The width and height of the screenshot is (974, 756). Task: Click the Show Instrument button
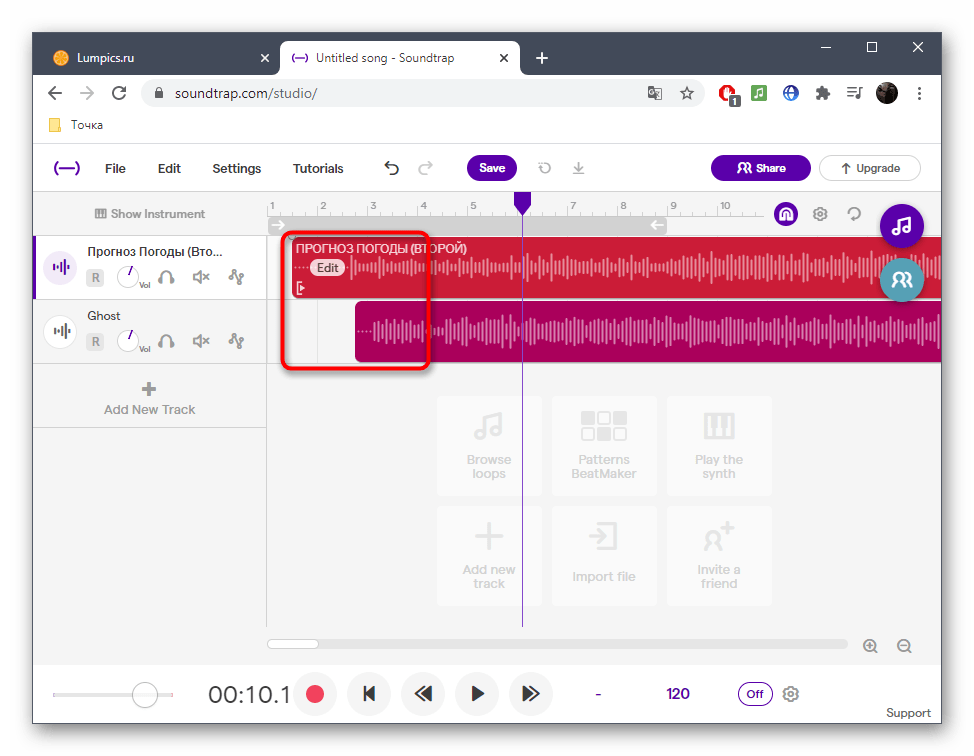pos(150,214)
